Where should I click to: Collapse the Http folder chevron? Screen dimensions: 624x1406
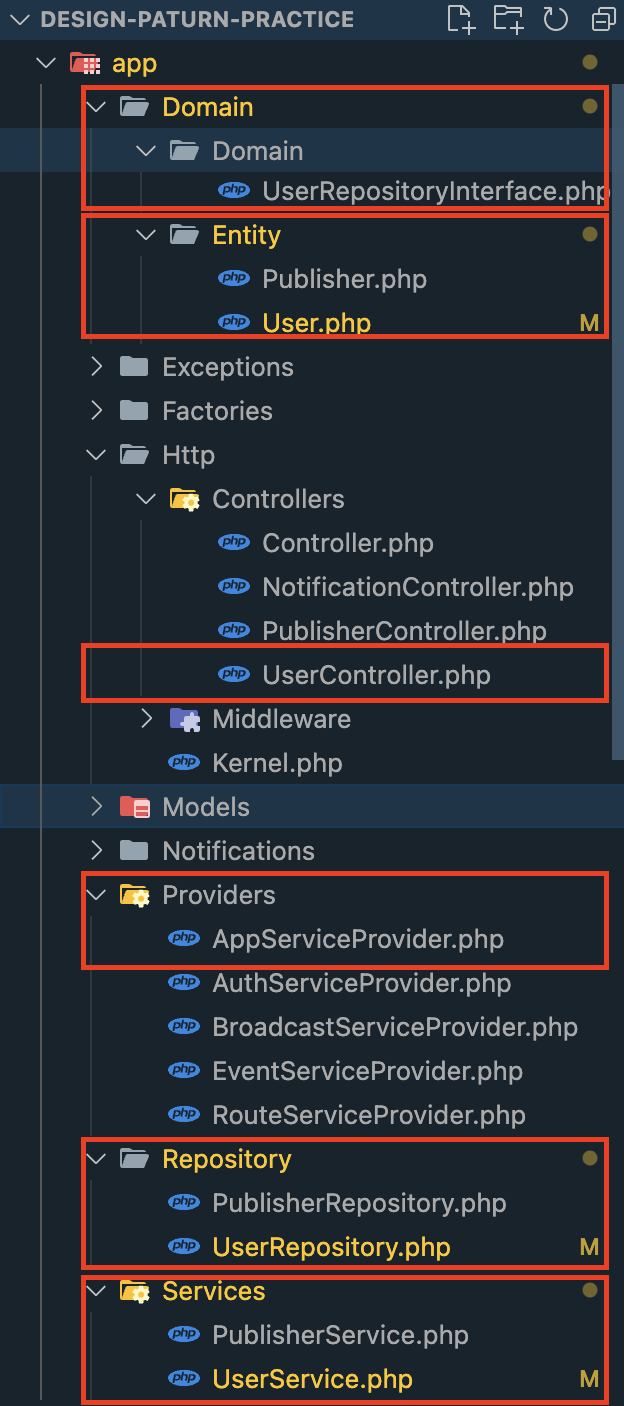click(x=96, y=455)
